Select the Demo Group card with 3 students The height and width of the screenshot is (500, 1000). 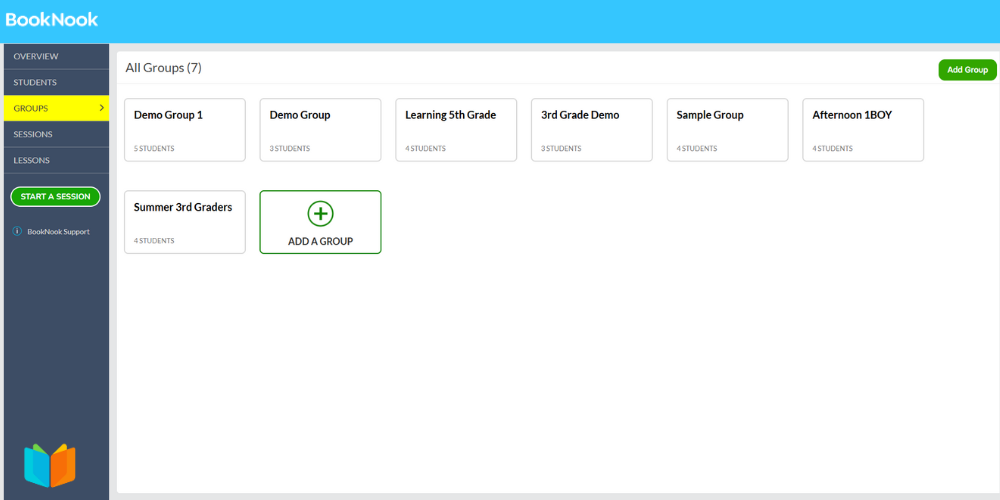(x=320, y=129)
